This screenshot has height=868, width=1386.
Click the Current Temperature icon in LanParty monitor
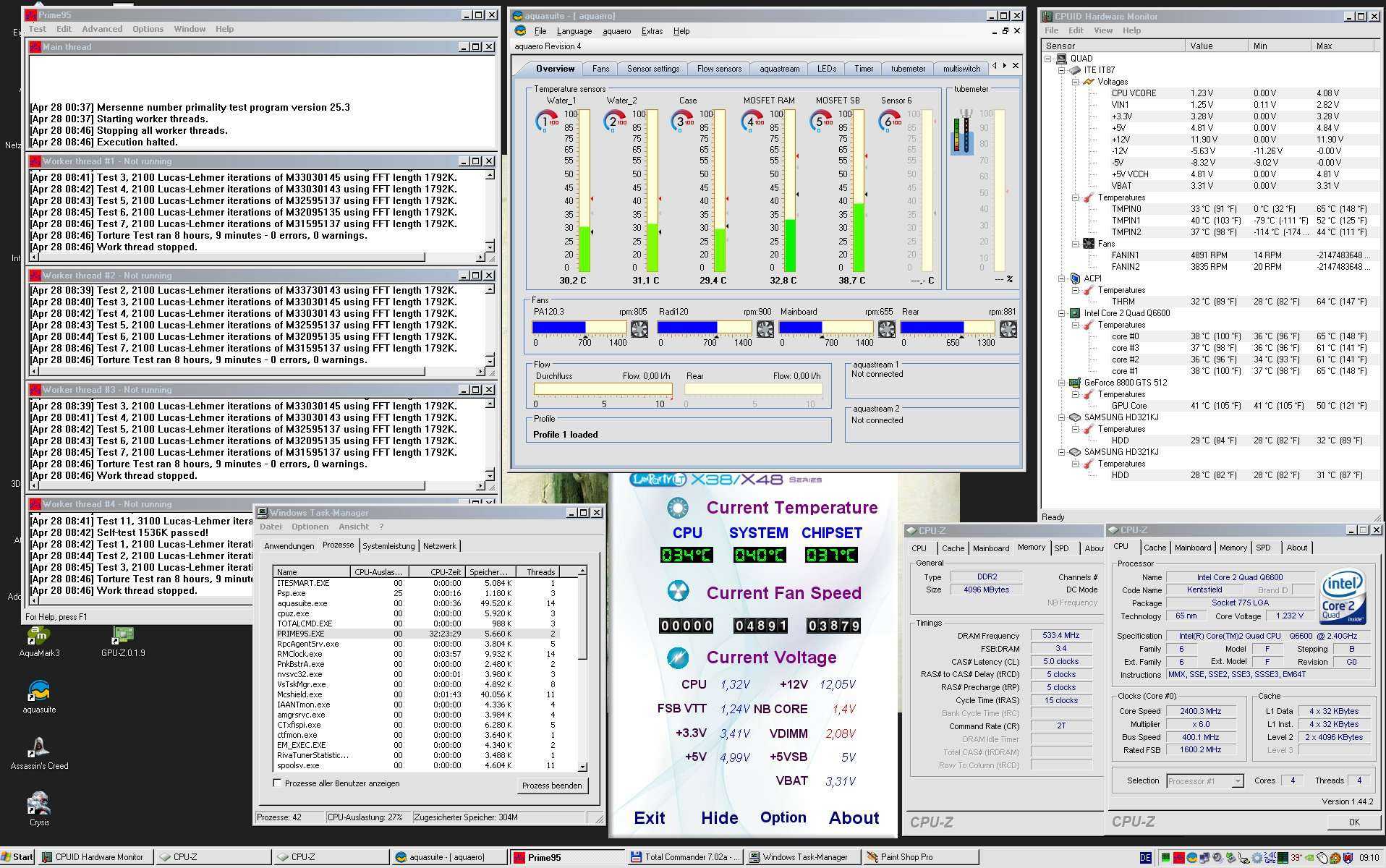(677, 508)
